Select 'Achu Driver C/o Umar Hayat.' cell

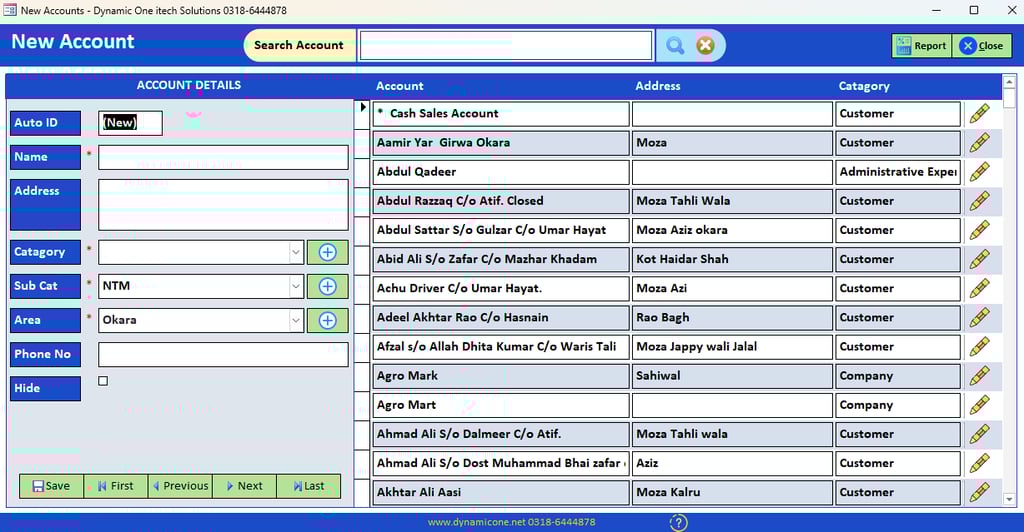[x=501, y=289]
